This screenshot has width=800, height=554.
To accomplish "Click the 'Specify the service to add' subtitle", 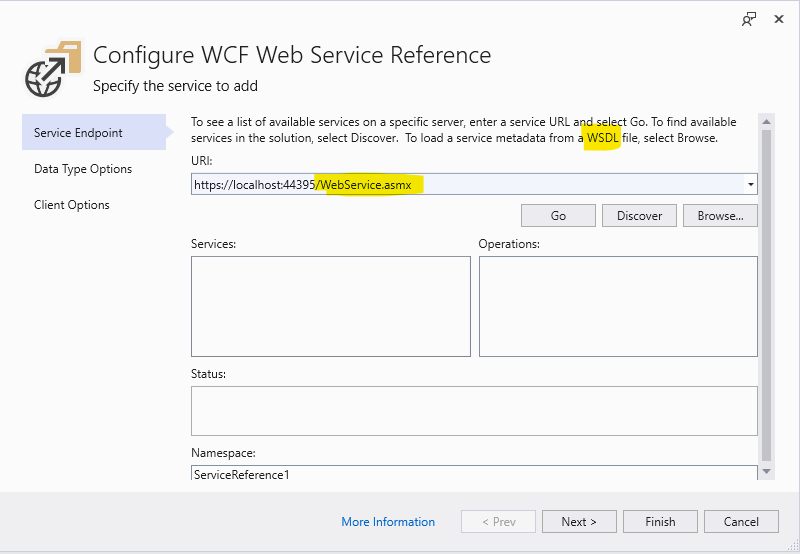I will coord(175,86).
